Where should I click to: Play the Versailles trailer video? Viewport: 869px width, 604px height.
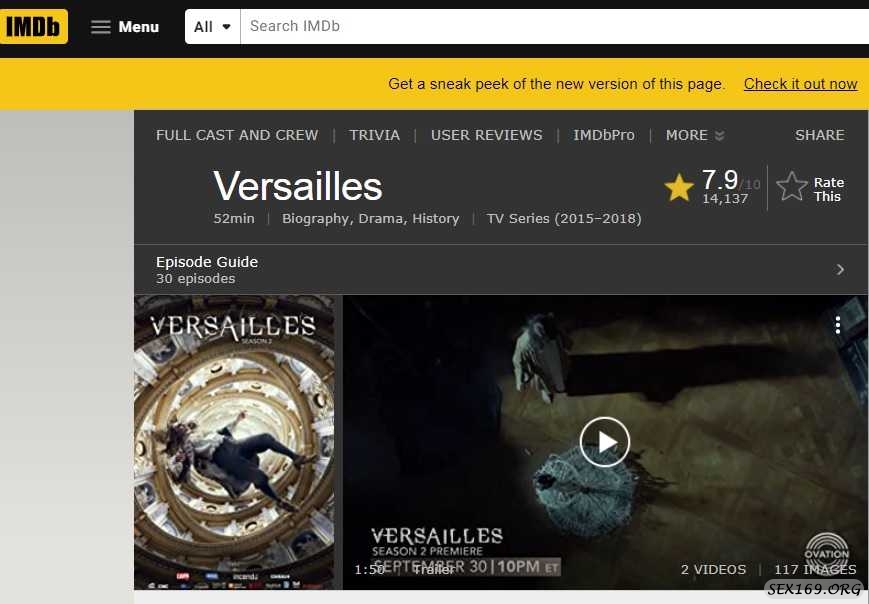click(x=604, y=442)
